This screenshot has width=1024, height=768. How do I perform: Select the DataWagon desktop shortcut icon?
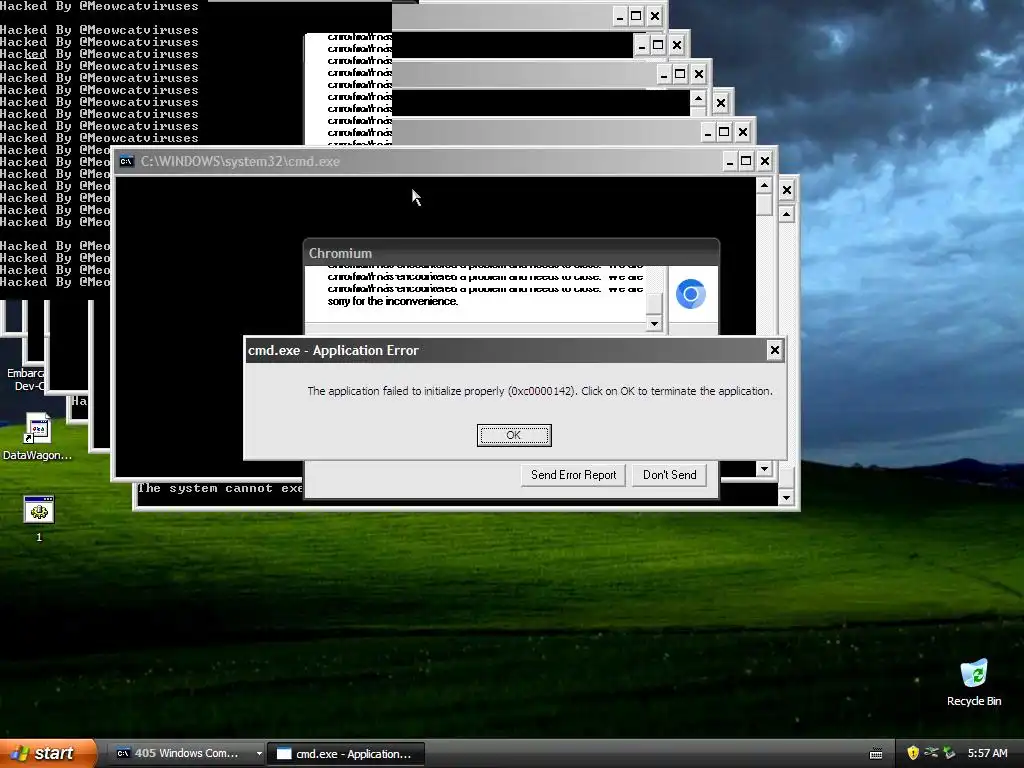(x=37, y=436)
